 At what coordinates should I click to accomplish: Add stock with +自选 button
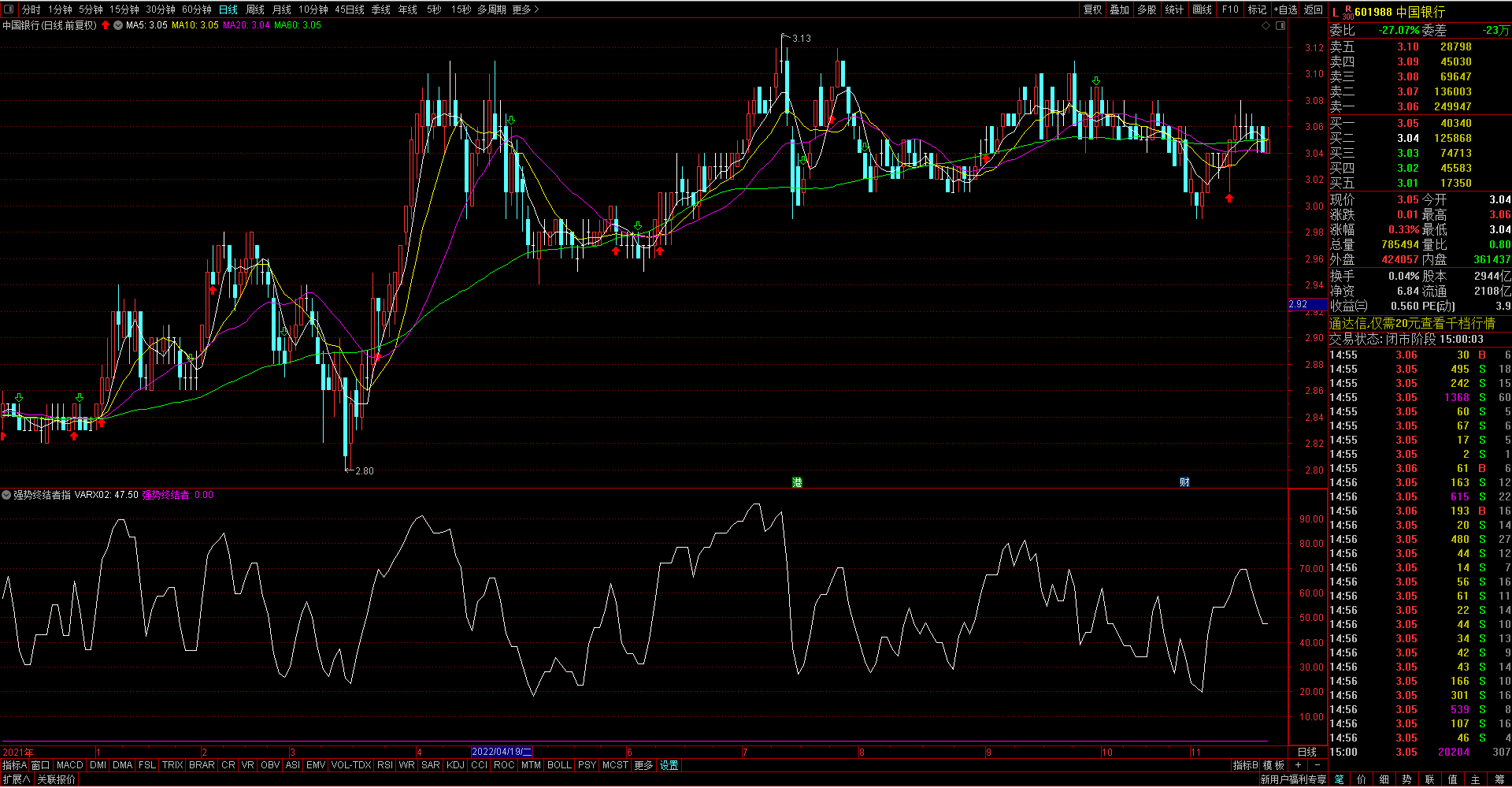coord(1285,9)
